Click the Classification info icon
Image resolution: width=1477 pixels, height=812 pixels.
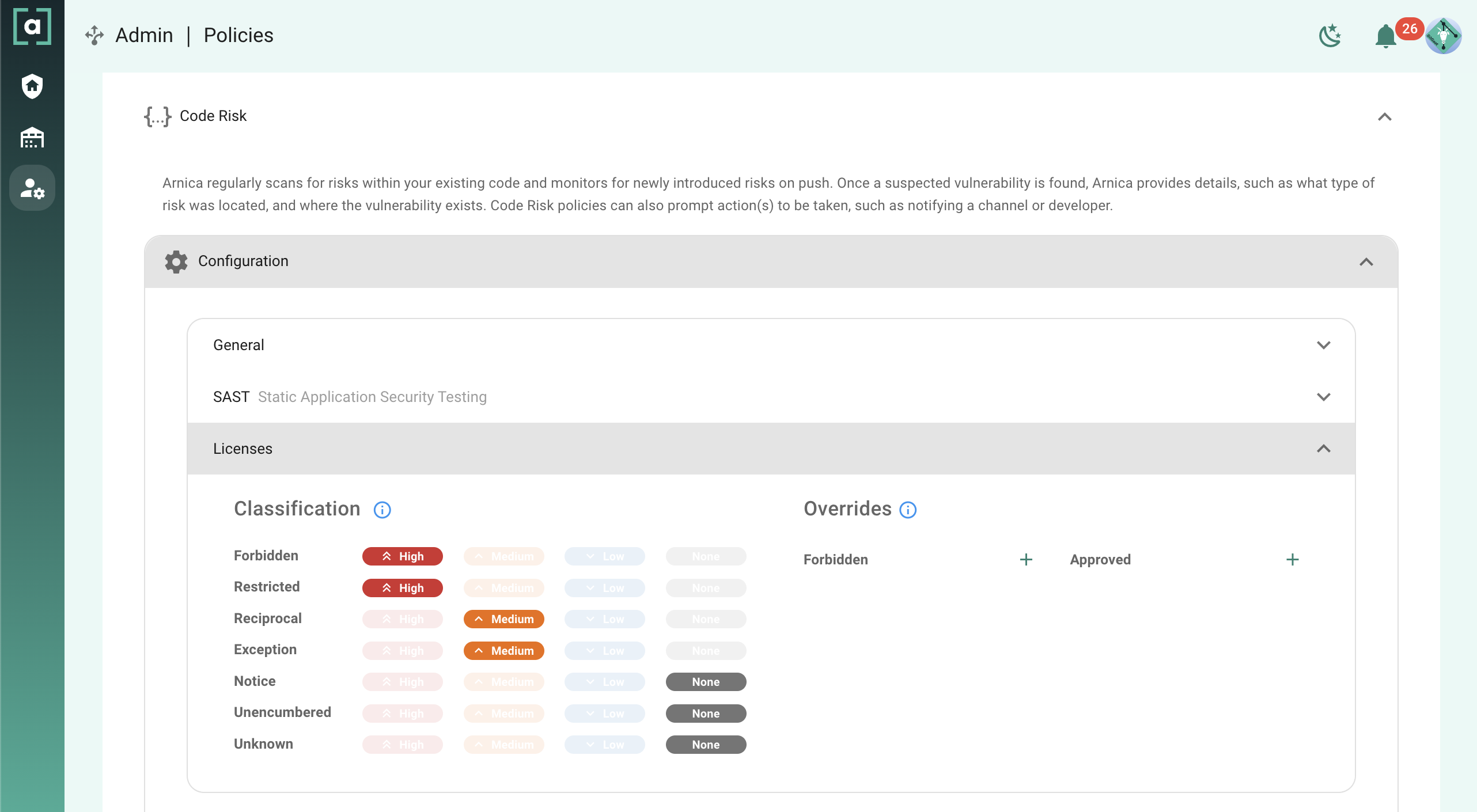[382, 510]
